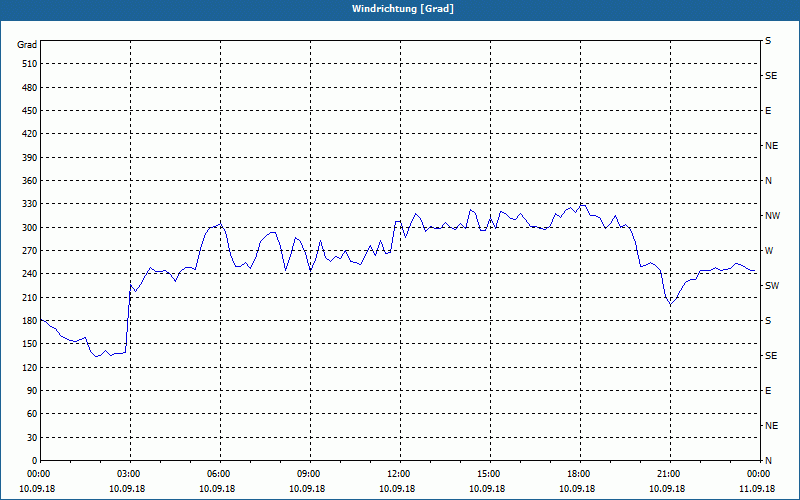The height and width of the screenshot is (500, 800).
Task: Select the 60 y-axis label
Action: point(32,414)
